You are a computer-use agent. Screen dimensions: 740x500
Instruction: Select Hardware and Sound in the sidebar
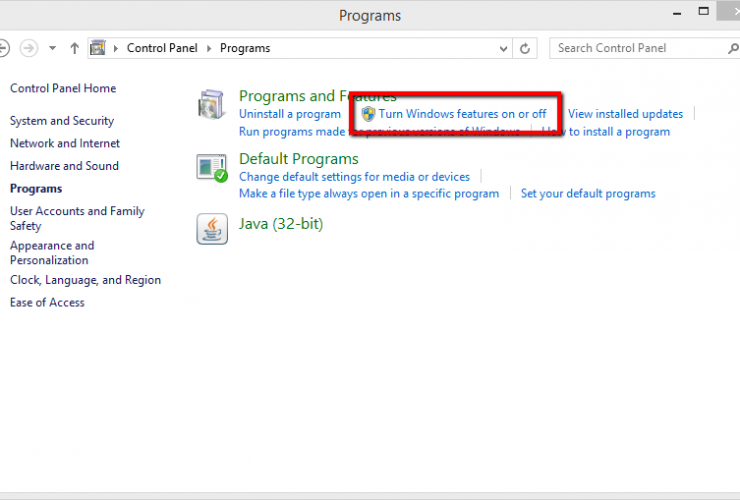click(64, 166)
